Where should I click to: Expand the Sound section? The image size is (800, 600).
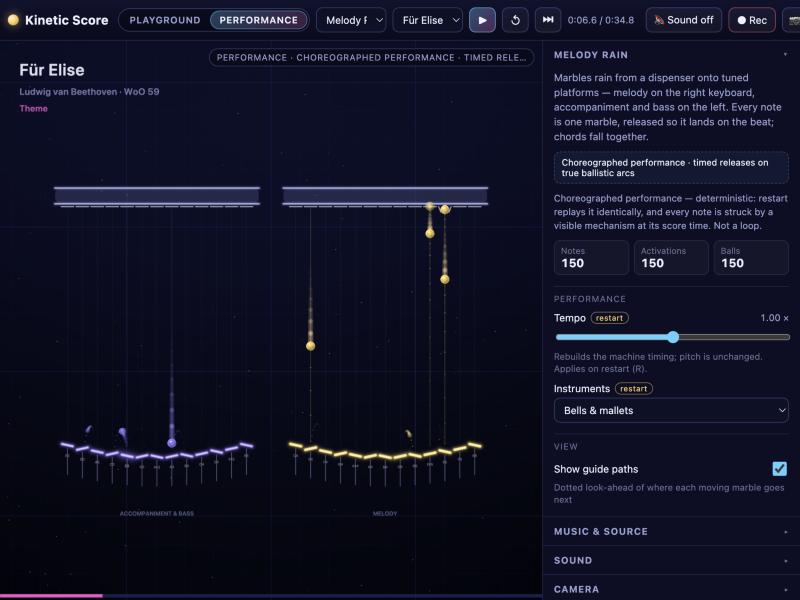(671, 560)
